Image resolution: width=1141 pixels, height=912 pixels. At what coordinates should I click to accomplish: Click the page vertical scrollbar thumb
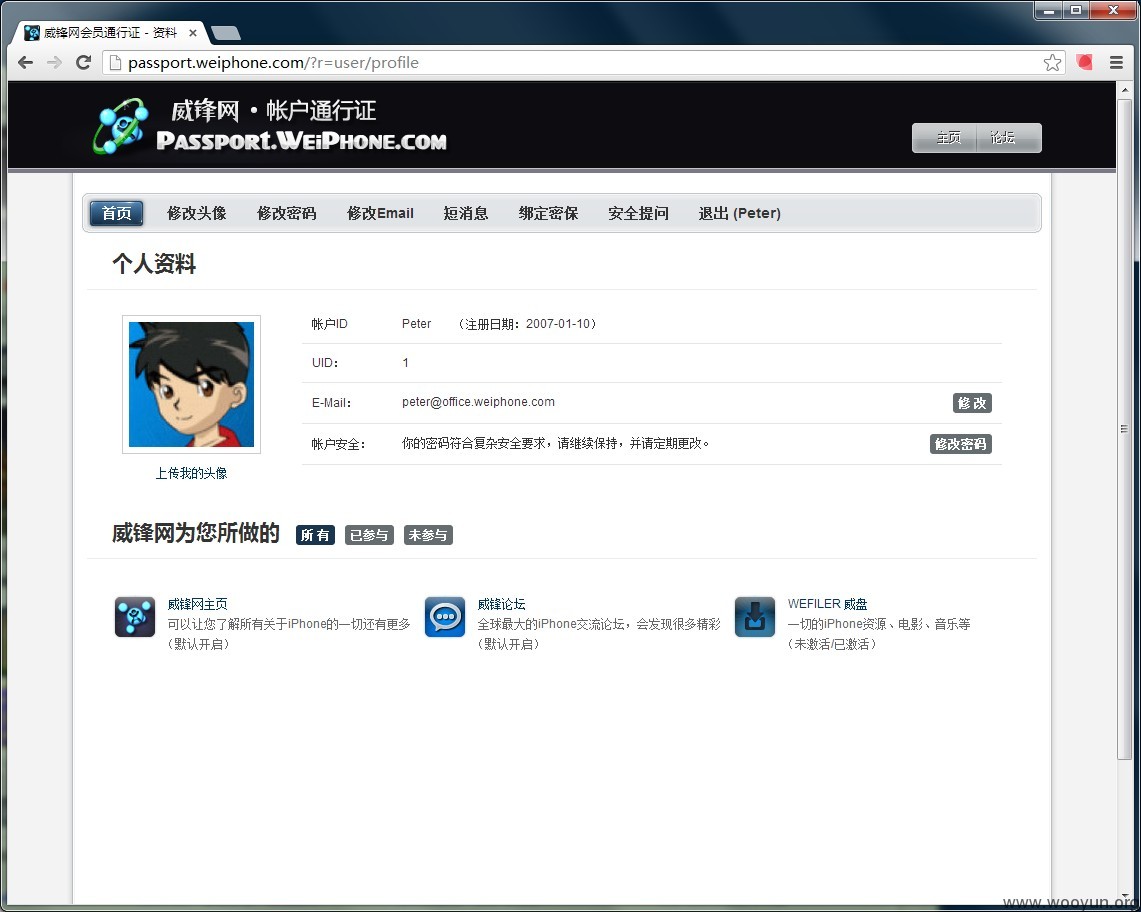(x=1124, y=429)
